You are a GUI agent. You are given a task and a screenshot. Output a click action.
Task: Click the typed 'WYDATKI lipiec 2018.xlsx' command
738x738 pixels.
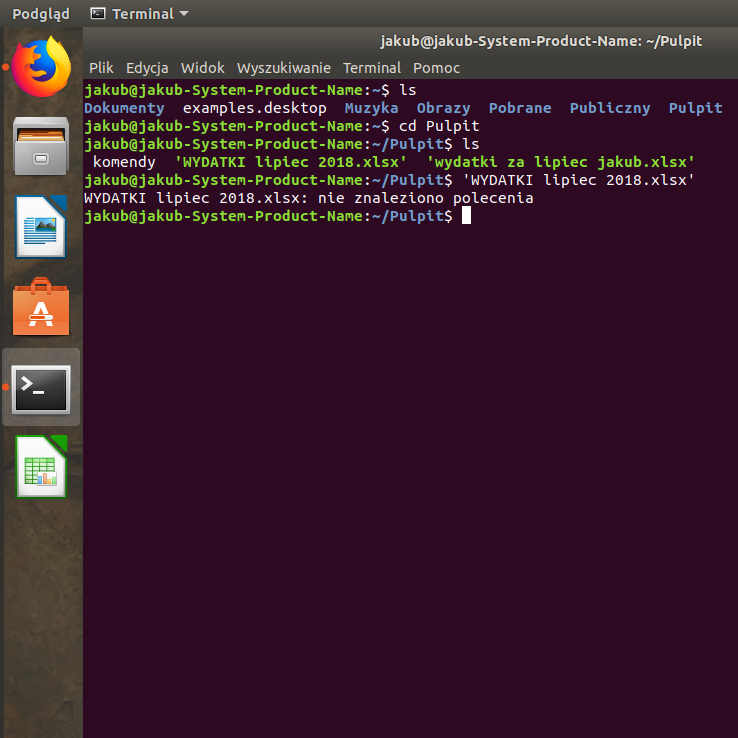578,180
